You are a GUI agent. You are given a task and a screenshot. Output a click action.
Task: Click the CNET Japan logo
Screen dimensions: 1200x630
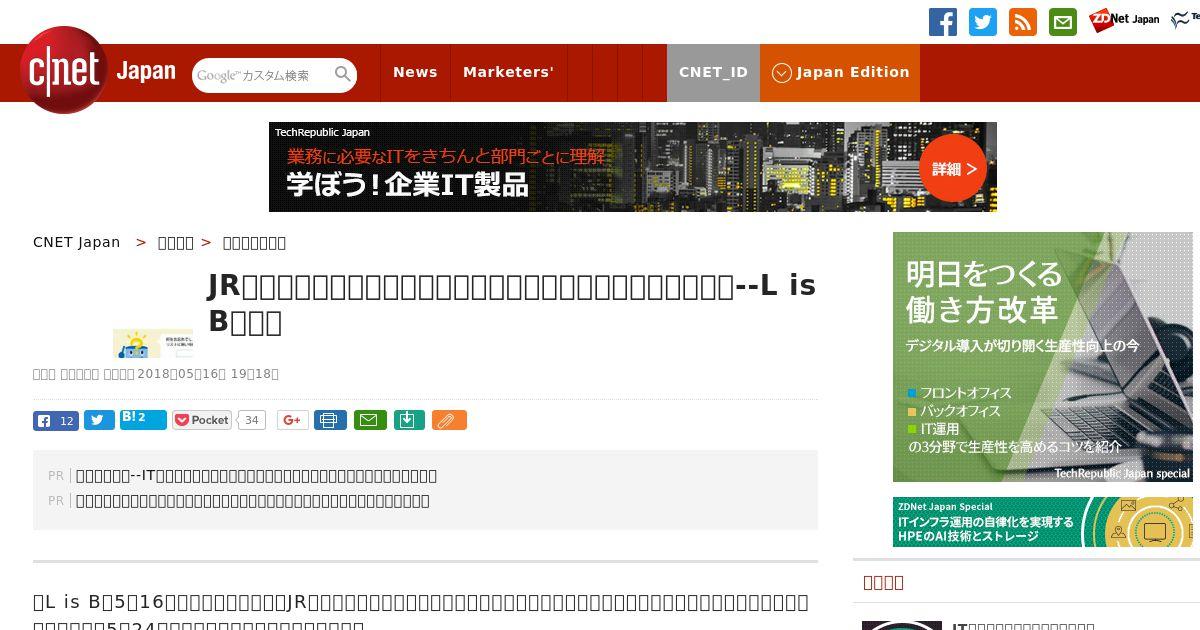point(97,70)
